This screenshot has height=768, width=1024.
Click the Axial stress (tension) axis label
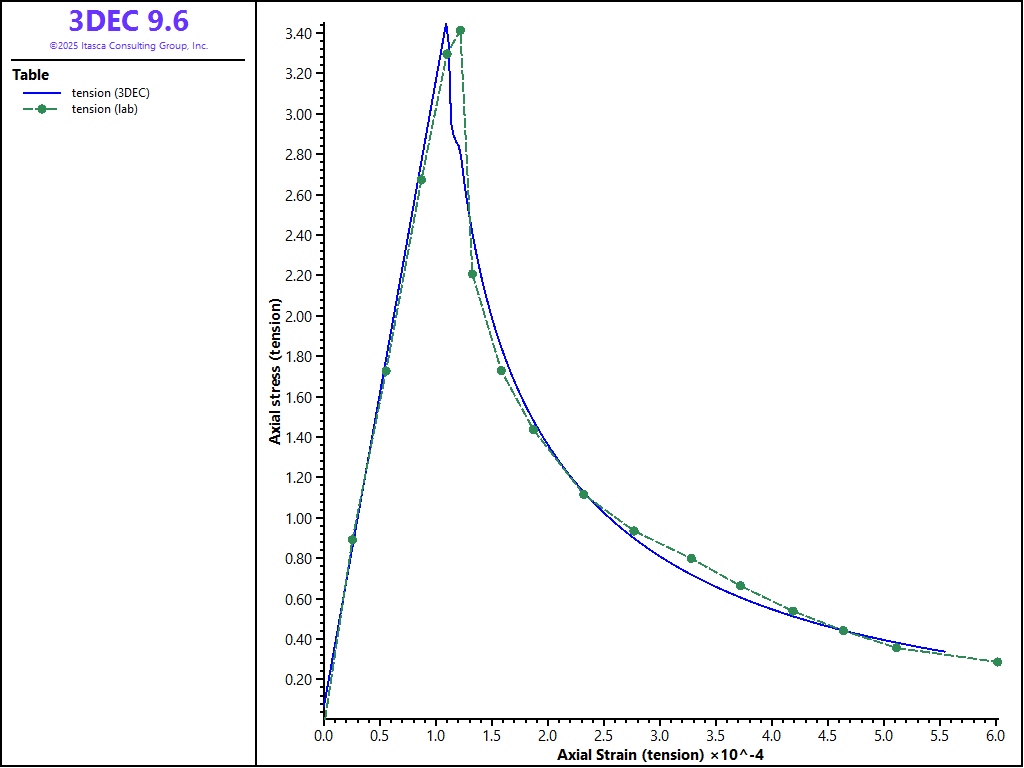274,371
